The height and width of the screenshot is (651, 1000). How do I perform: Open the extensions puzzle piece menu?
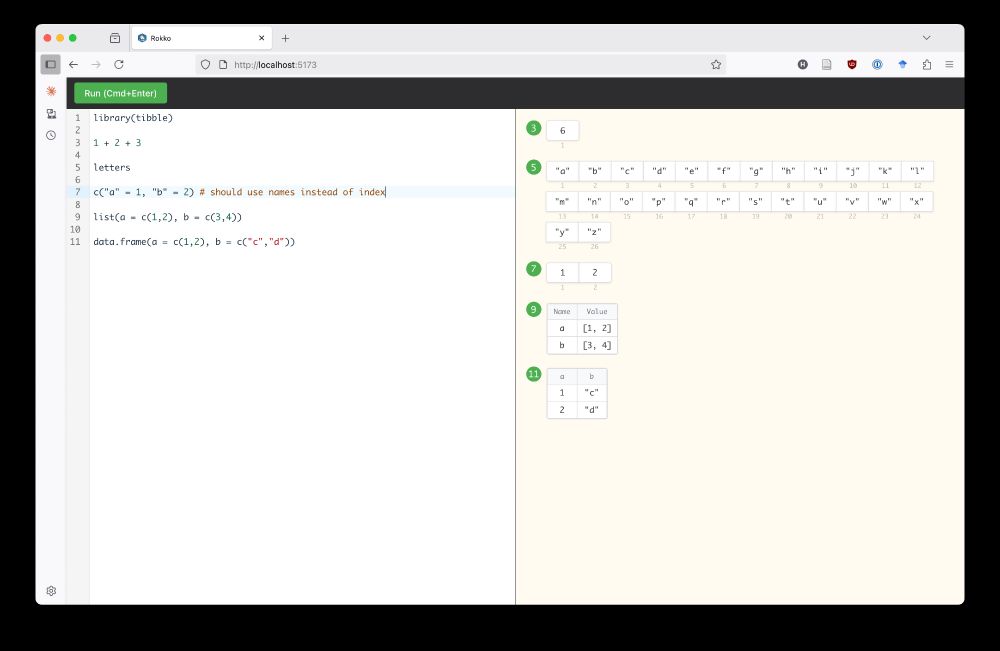927,64
